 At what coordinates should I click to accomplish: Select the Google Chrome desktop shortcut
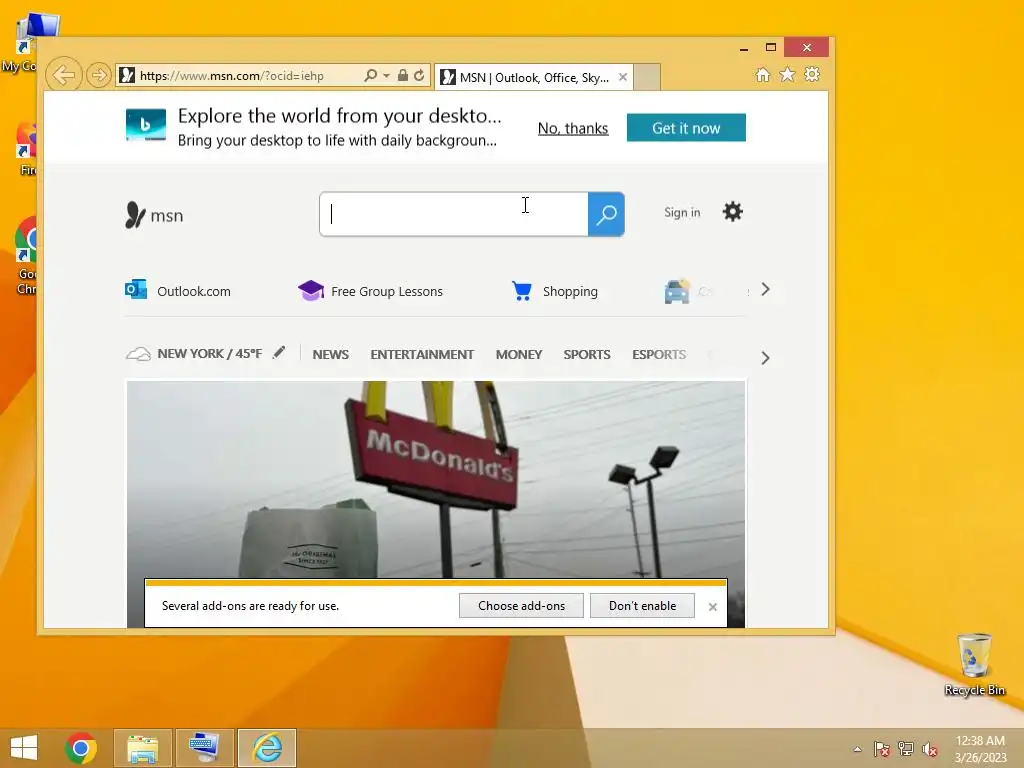26,256
